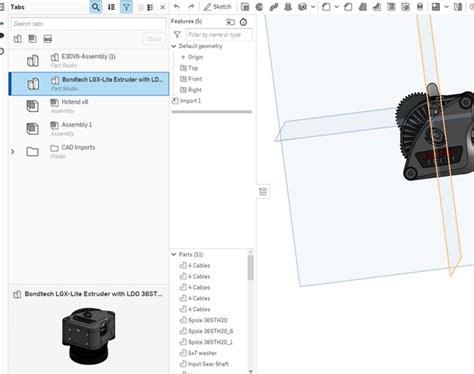474x374 pixels.
Task: Select the first 4 Cables part
Action: [x=195, y=266]
